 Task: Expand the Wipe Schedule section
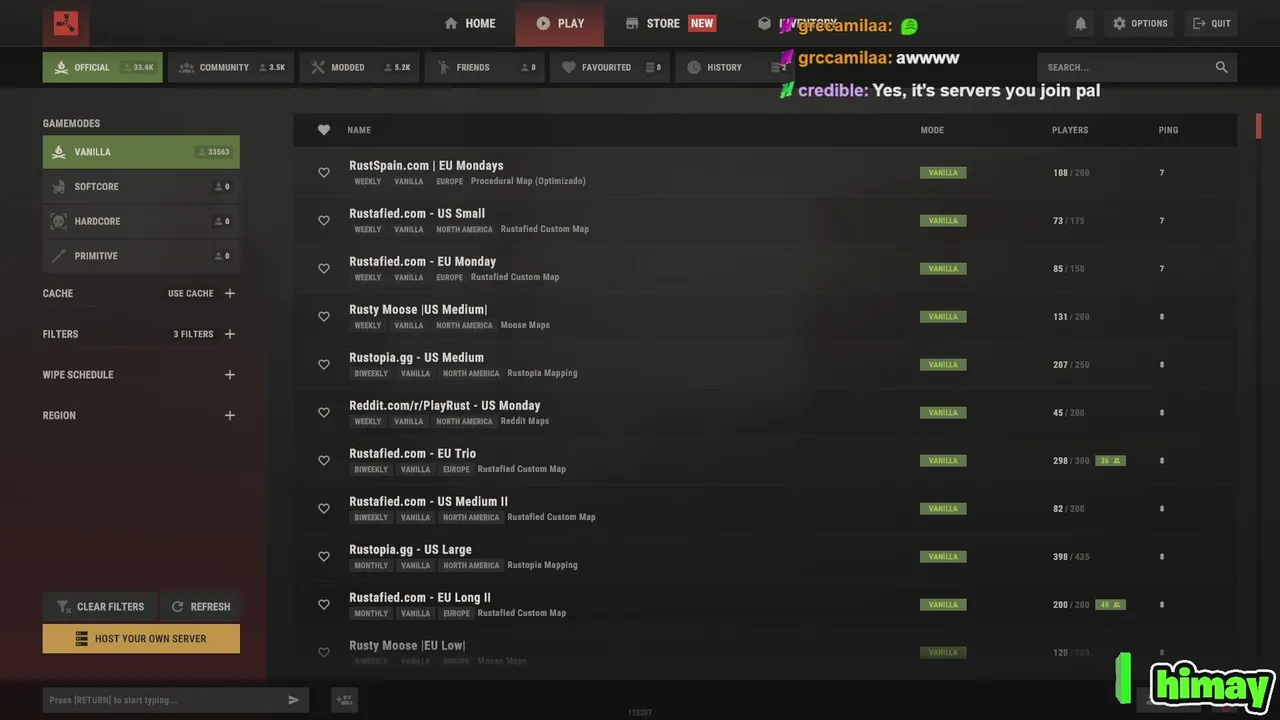point(230,375)
